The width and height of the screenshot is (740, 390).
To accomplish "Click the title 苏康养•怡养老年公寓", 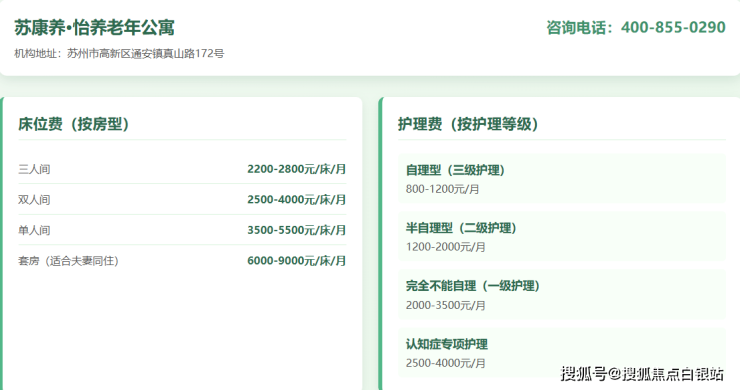I will tap(94, 27).
